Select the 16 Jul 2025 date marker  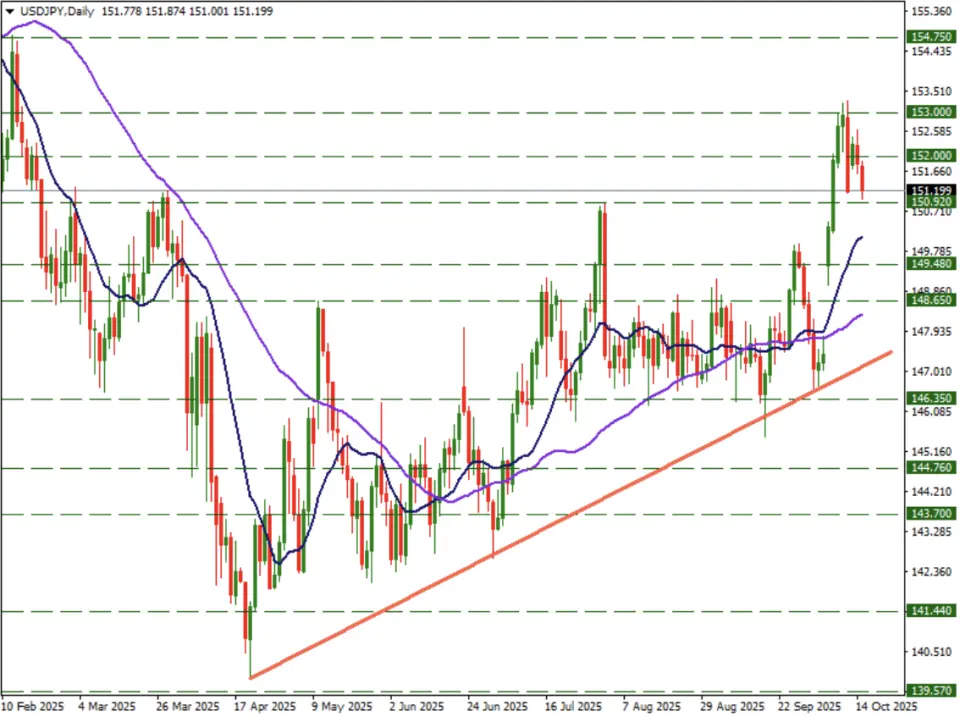pyautogui.click(x=571, y=706)
